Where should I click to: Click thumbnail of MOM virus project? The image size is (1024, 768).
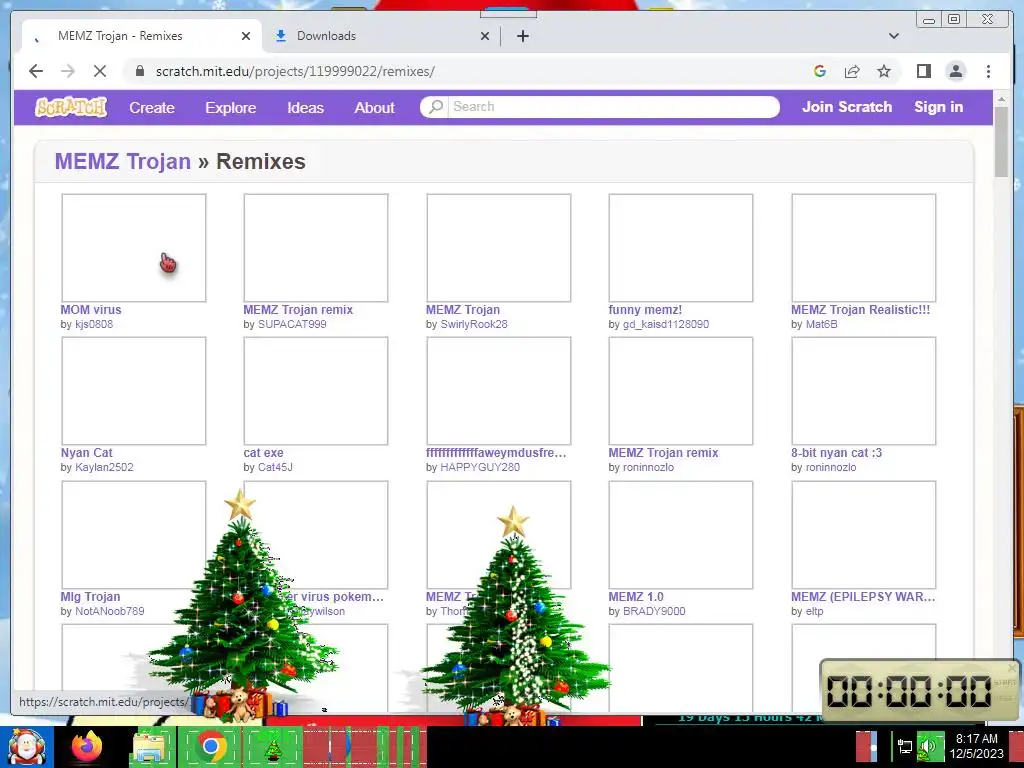(x=133, y=248)
